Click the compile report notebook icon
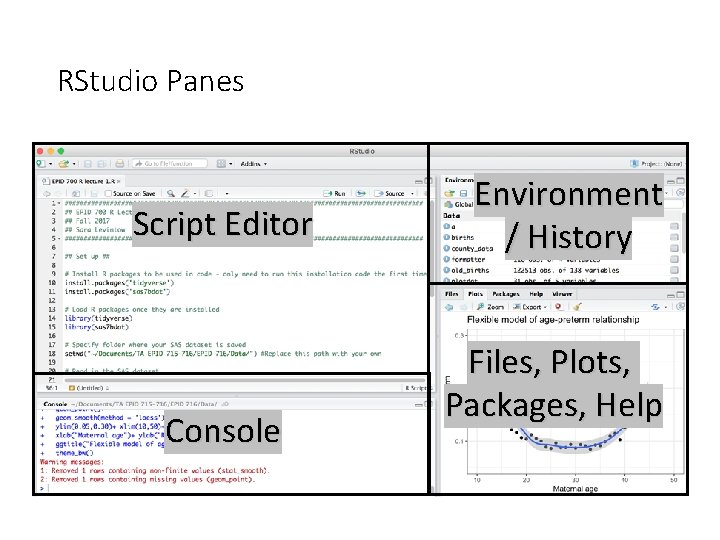The height and width of the screenshot is (540, 720). 209,194
